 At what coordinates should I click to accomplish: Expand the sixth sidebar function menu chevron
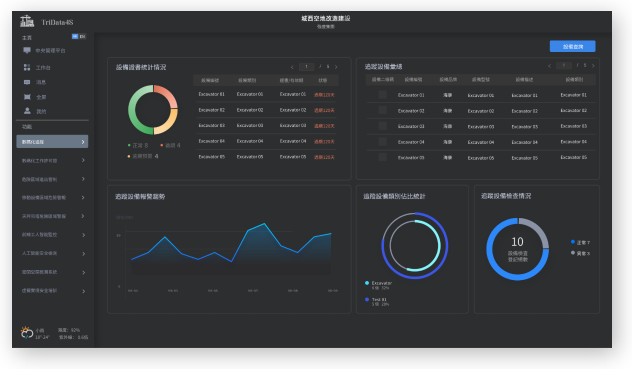83,235
